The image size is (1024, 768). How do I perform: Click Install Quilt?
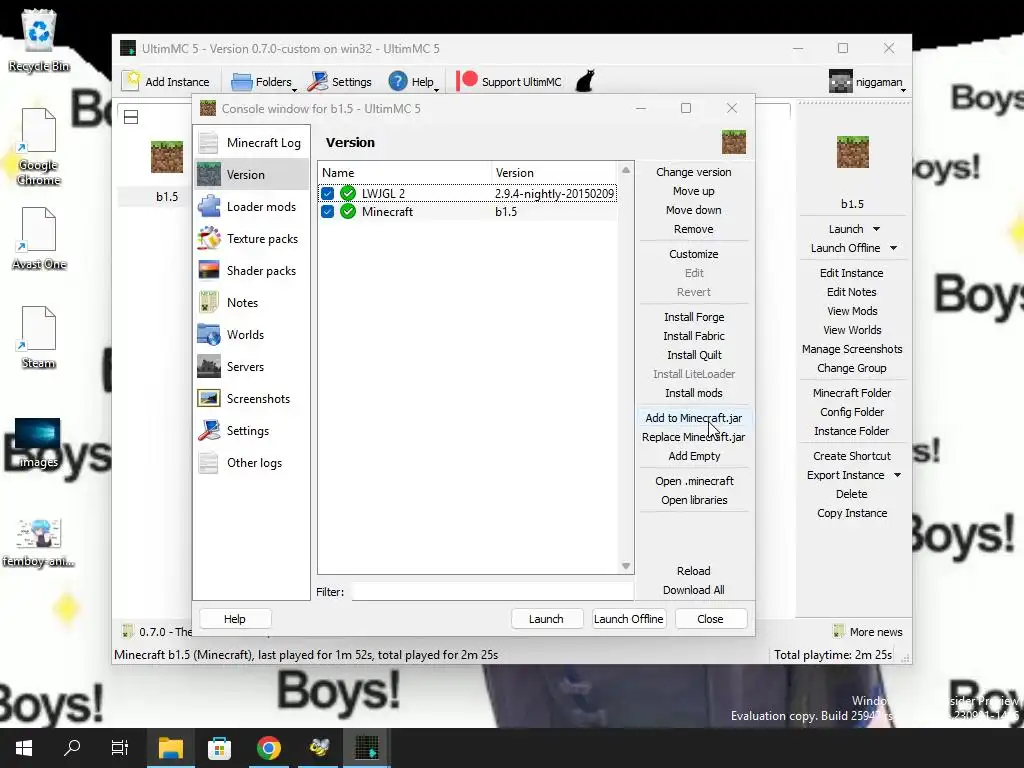[694, 355]
